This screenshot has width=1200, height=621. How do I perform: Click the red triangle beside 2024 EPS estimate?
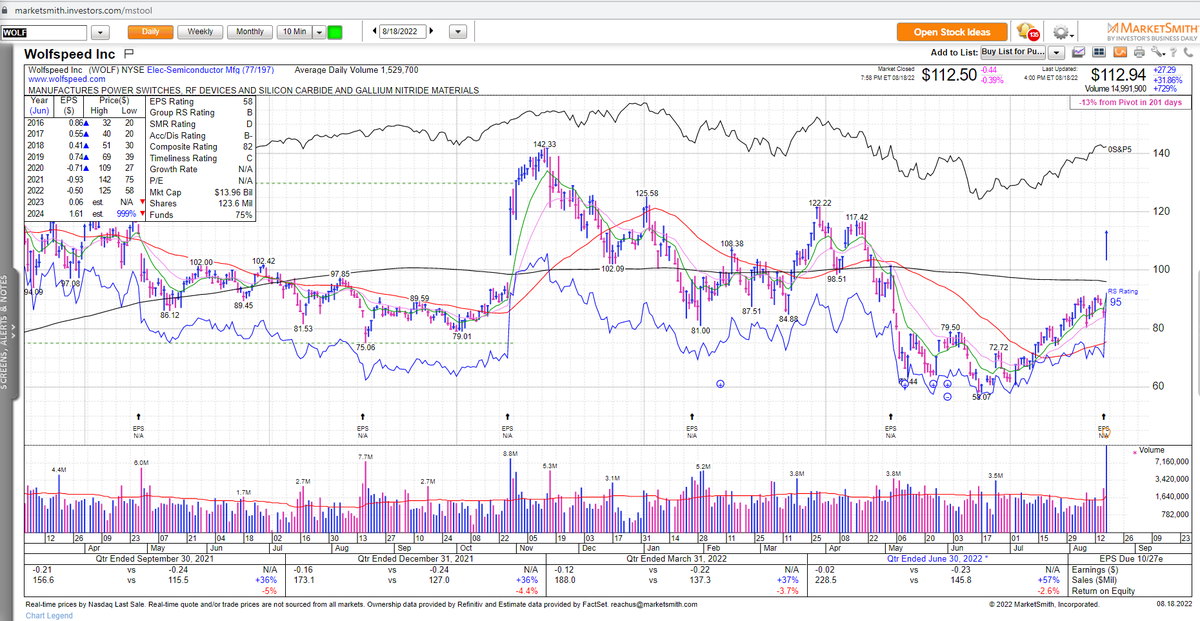point(143,214)
